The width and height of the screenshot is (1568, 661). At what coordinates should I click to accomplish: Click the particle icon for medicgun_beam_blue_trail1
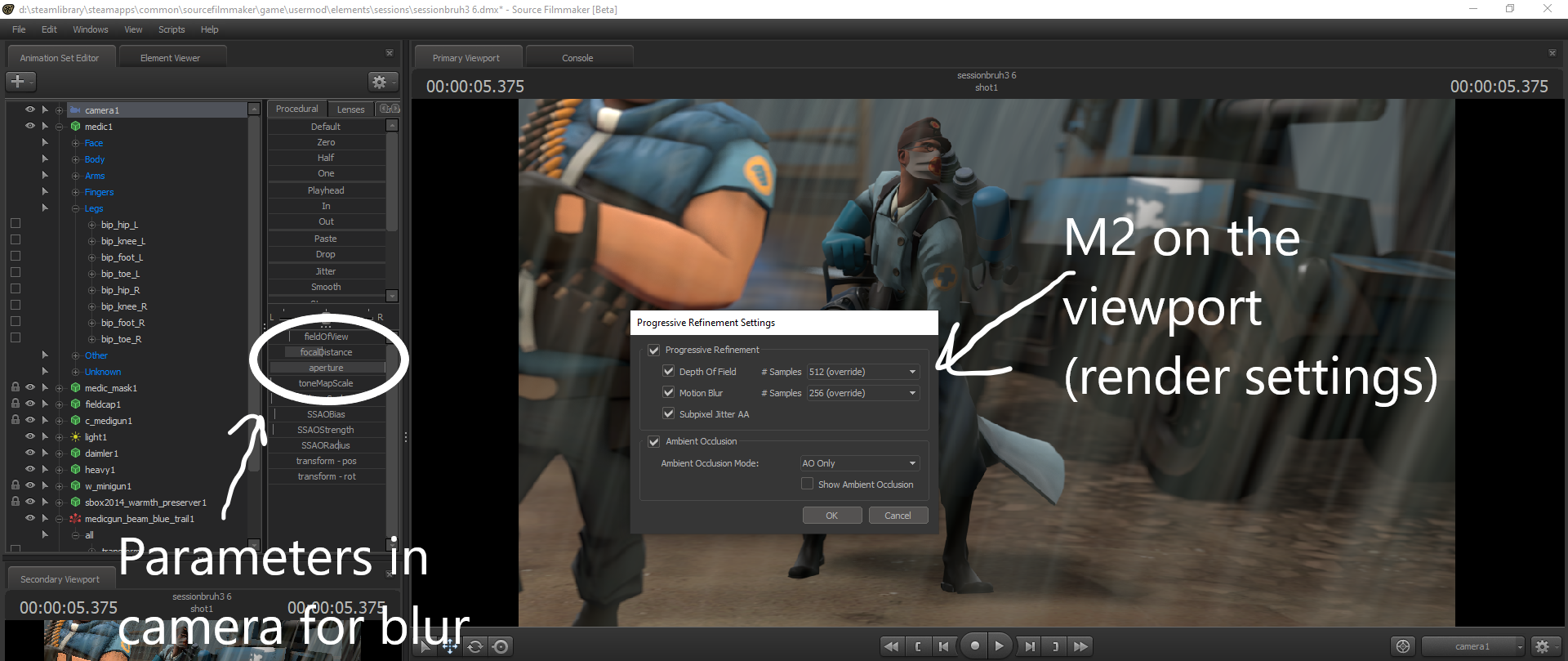[75, 519]
